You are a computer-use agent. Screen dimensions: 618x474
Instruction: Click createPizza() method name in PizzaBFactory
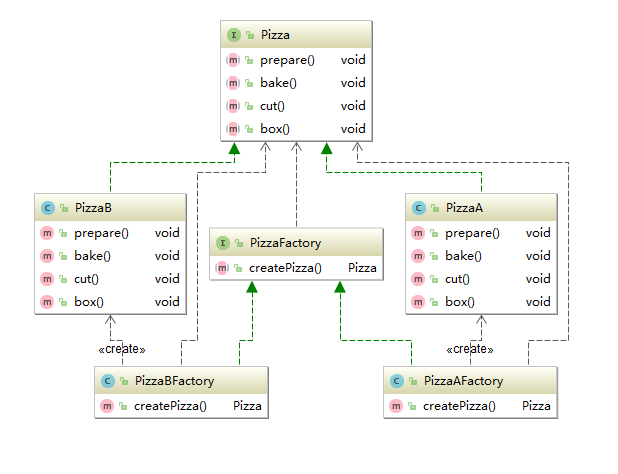tap(170, 406)
